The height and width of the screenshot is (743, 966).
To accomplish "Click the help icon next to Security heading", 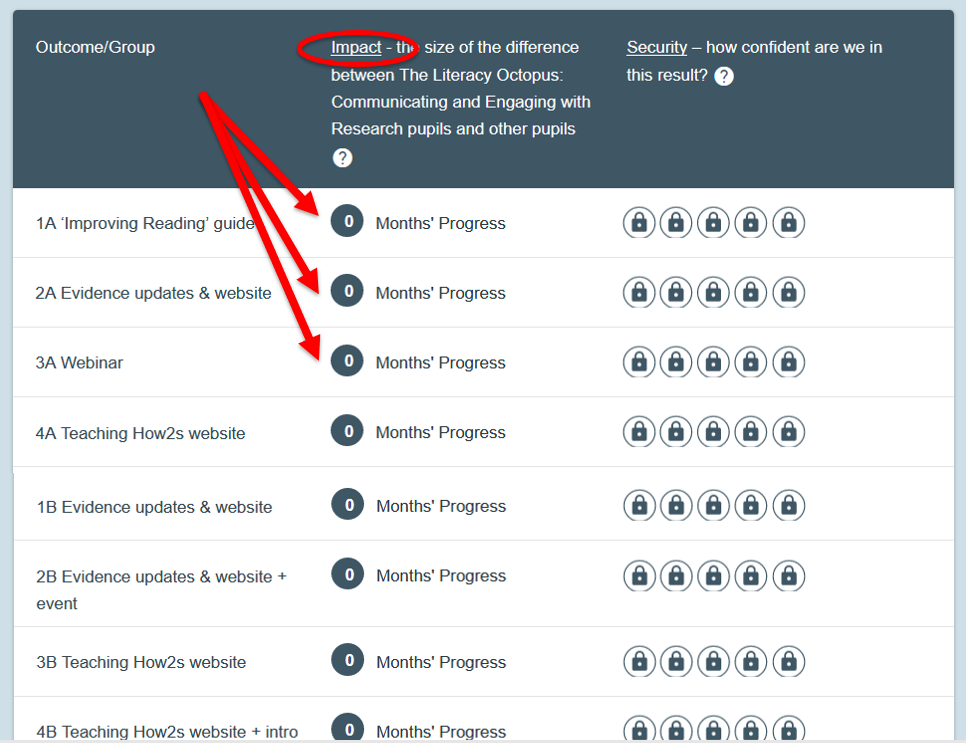I will (724, 76).
